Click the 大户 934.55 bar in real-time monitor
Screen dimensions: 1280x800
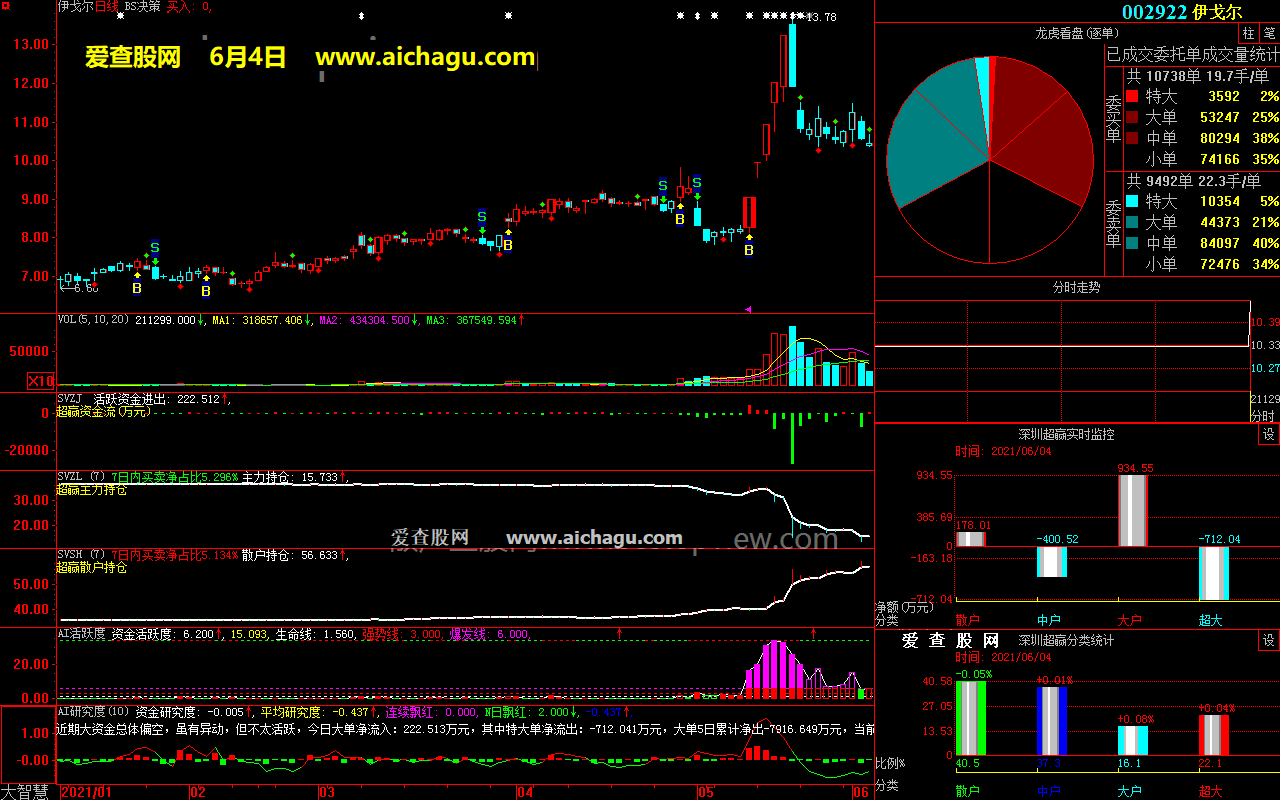[x=1132, y=511]
